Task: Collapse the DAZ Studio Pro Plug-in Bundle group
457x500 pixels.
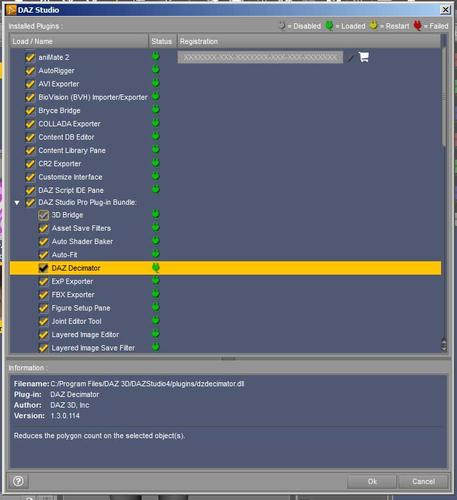Action: [x=17, y=203]
